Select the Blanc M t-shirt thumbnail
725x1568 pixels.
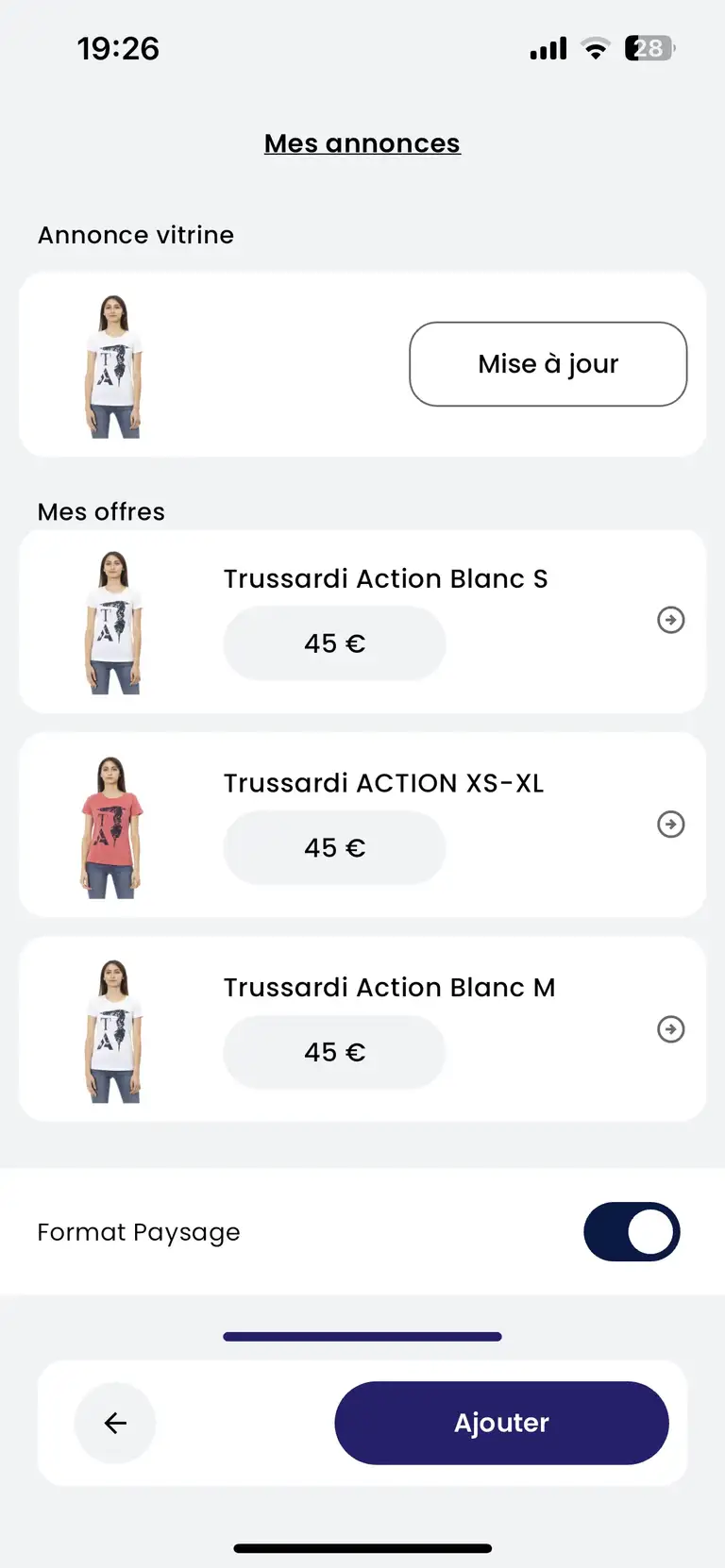click(x=114, y=1031)
